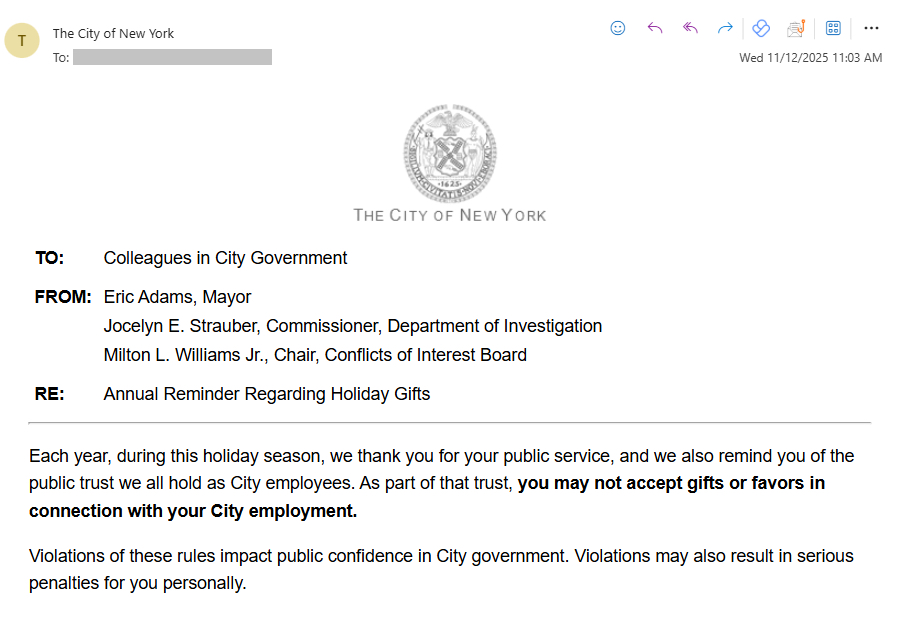Click the Reply All double-arrow icon
This screenshot has height=640, width=906.
coord(690,28)
